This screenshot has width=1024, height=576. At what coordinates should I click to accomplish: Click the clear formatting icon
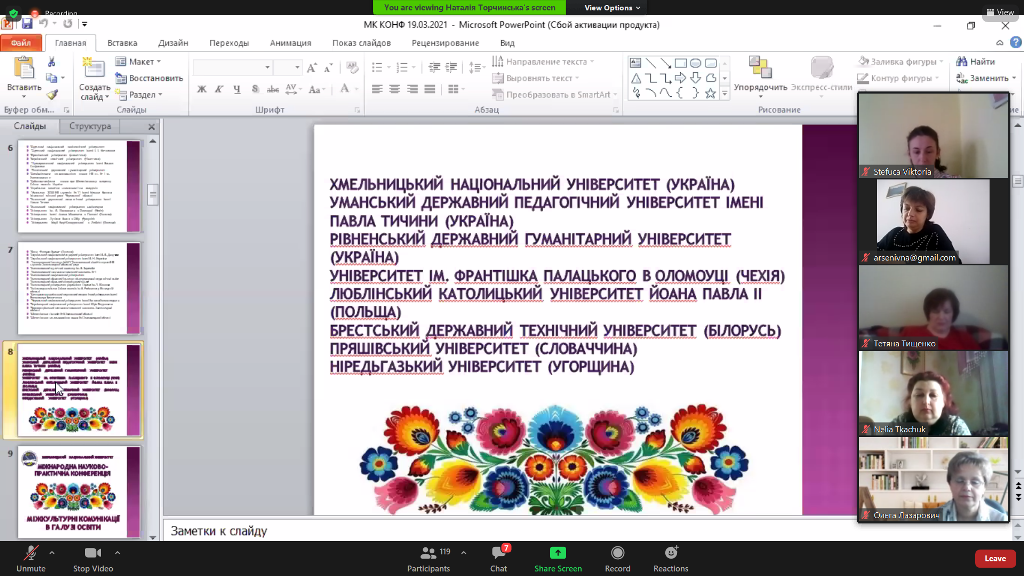(352, 67)
